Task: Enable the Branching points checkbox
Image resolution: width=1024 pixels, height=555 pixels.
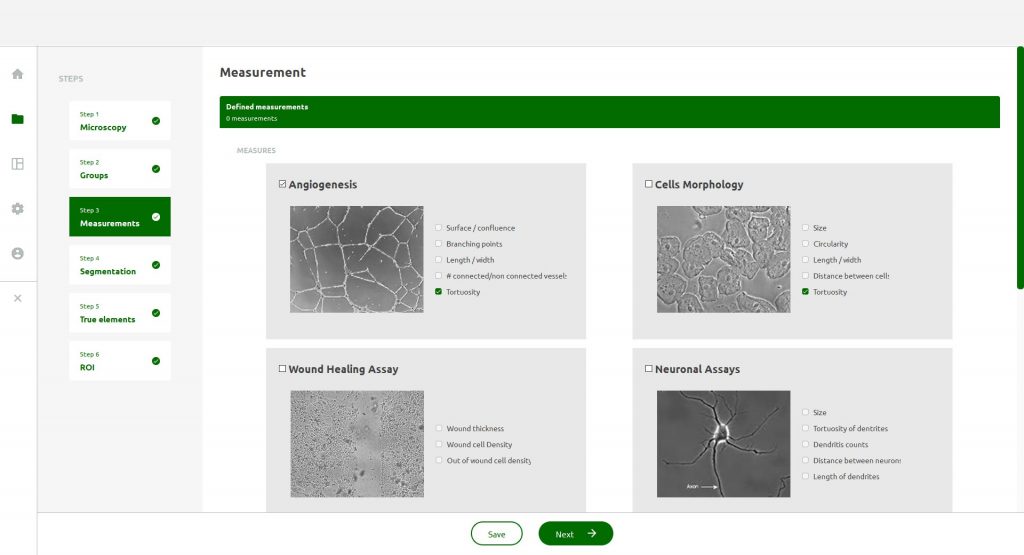Action: pyautogui.click(x=438, y=244)
